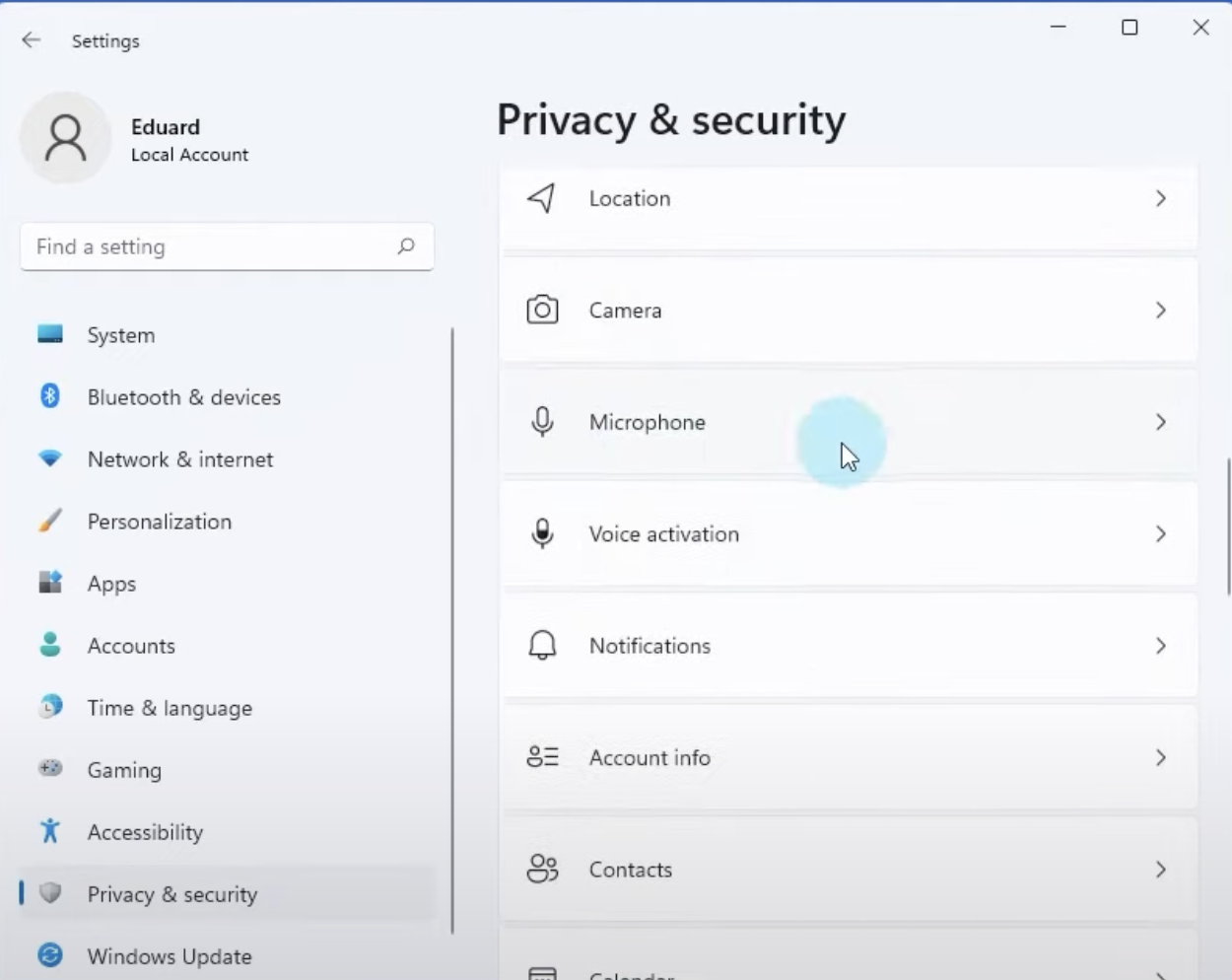Open Account info chevron arrow
The image size is (1232, 980).
pyautogui.click(x=1161, y=757)
